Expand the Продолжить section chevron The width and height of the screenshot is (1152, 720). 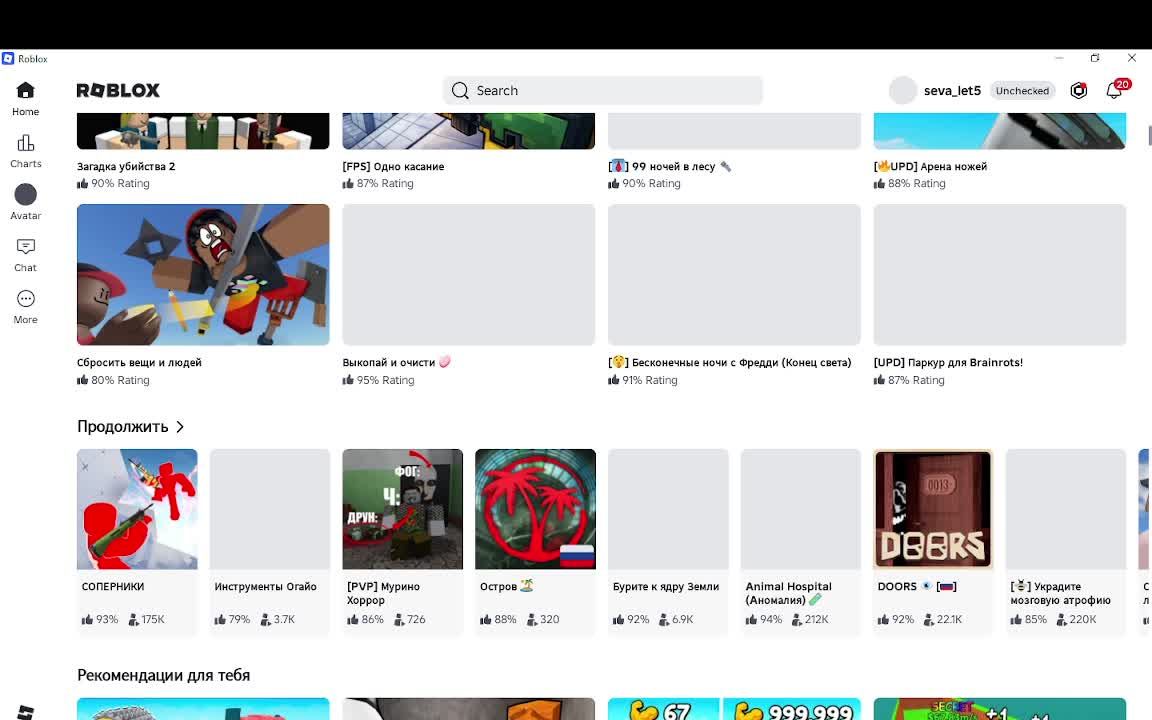click(x=180, y=427)
